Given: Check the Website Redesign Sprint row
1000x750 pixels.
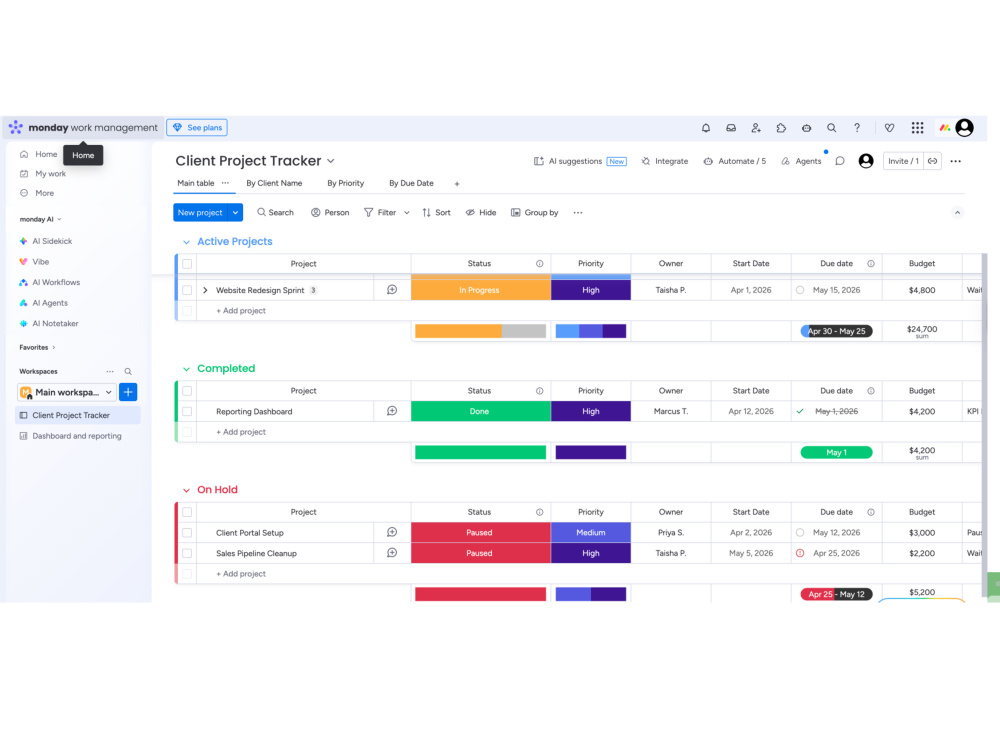Looking at the screenshot, I should pyautogui.click(x=187, y=290).
